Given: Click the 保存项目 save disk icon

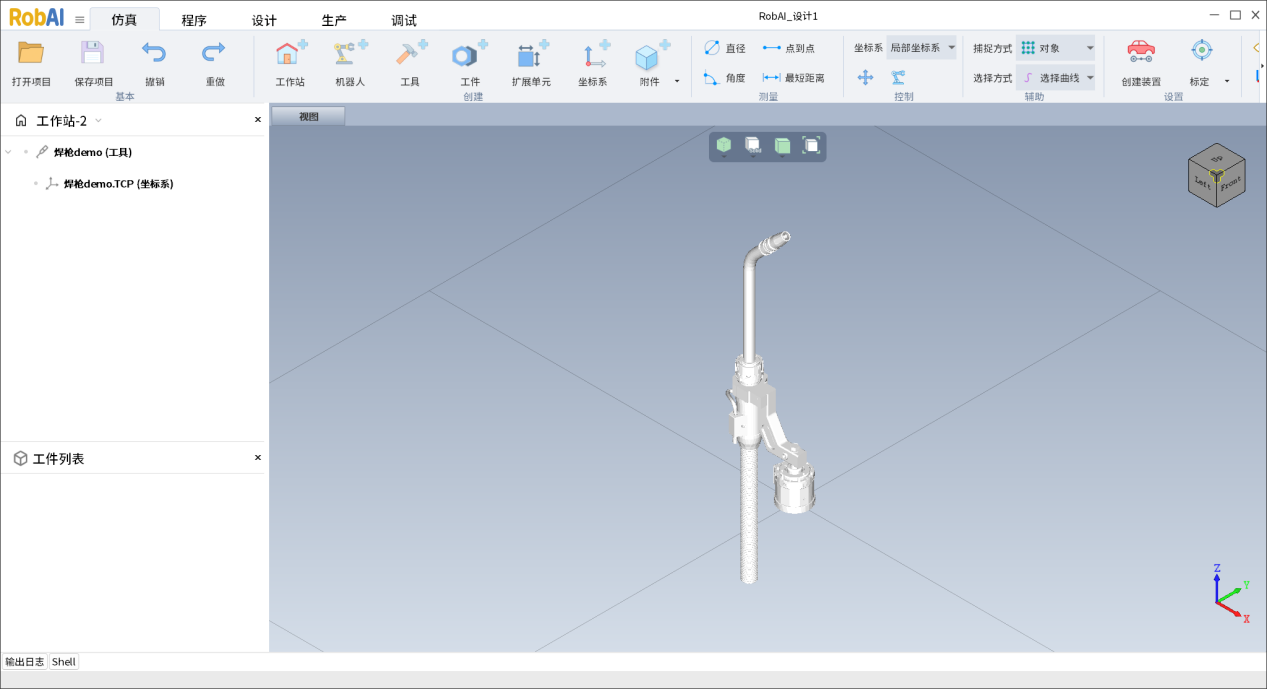Looking at the screenshot, I should point(93,53).
